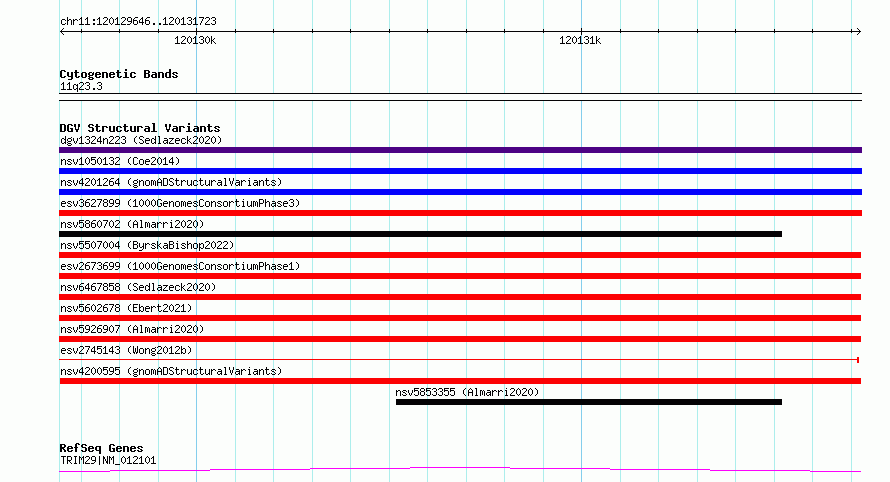890x482 pixels.
Task: Click the red esv2673699 variant bar
Action: coord(460,276)
